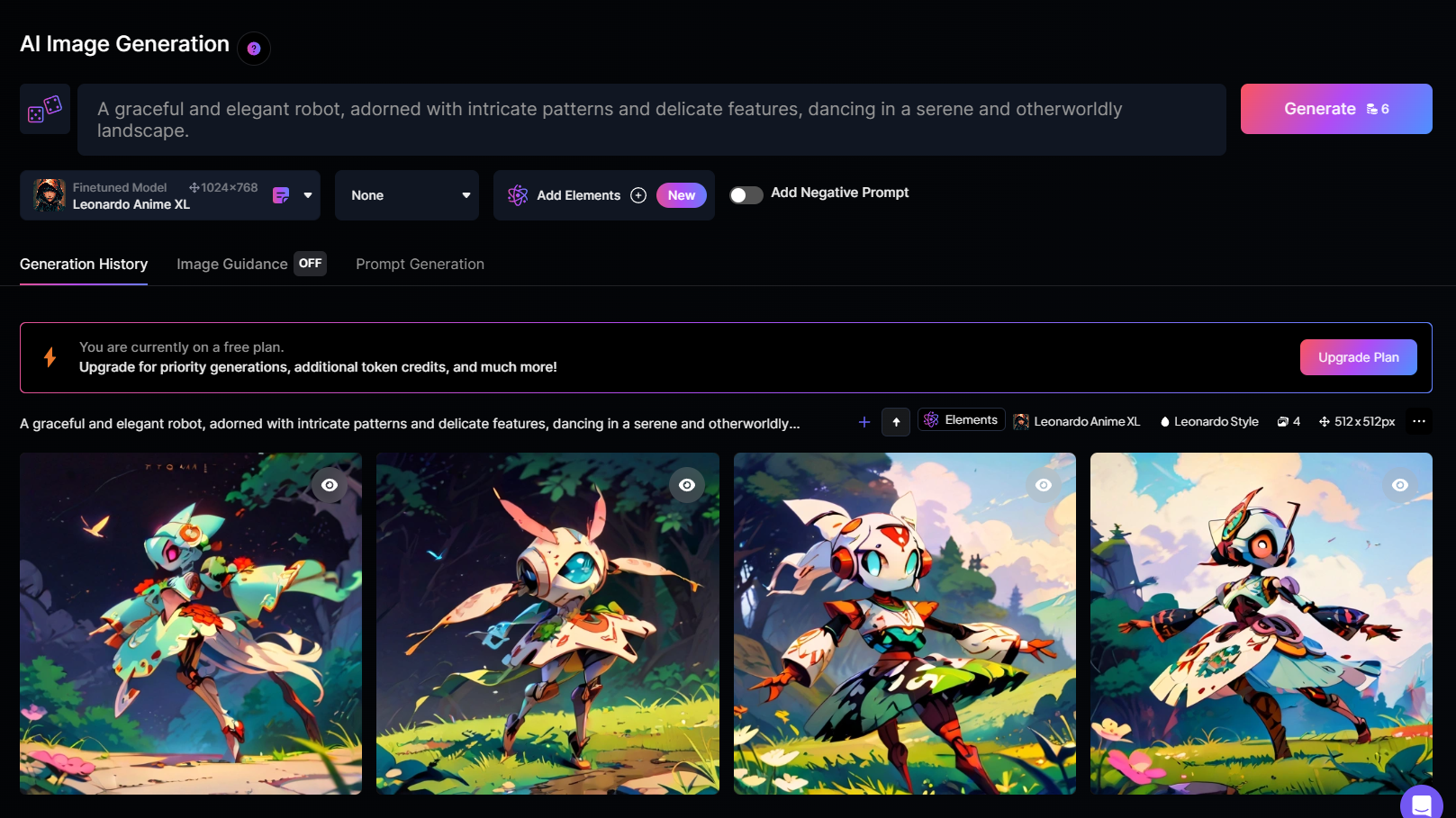Viewport: 1456px width, 818px height.
Task: Click the Upgrade Plan button
Action: point(1358,357)
